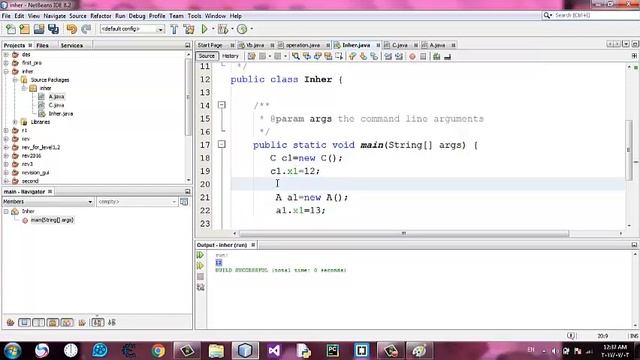Open the Refactor menu
640x360 pixels.
coord(100,16)
